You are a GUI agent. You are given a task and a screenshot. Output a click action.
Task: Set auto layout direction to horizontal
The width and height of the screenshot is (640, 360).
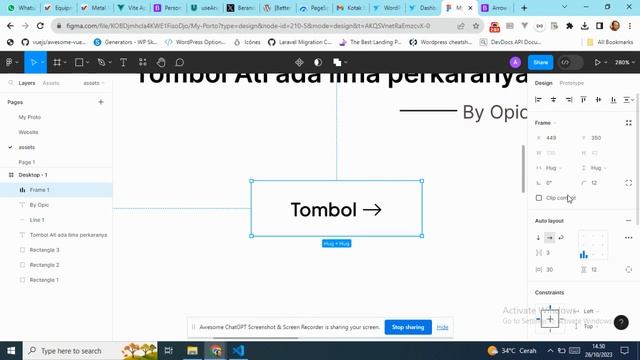click(550, 238)
